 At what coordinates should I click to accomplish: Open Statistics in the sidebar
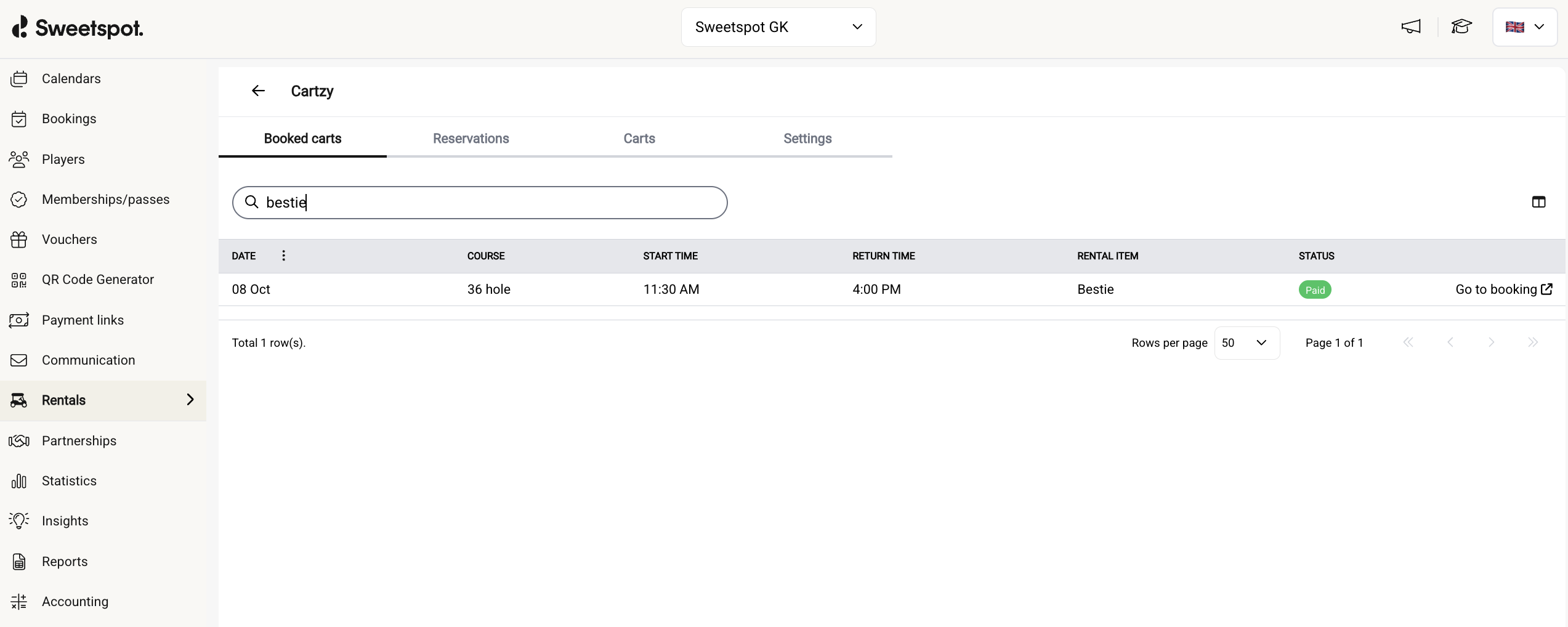click(69, 481)
